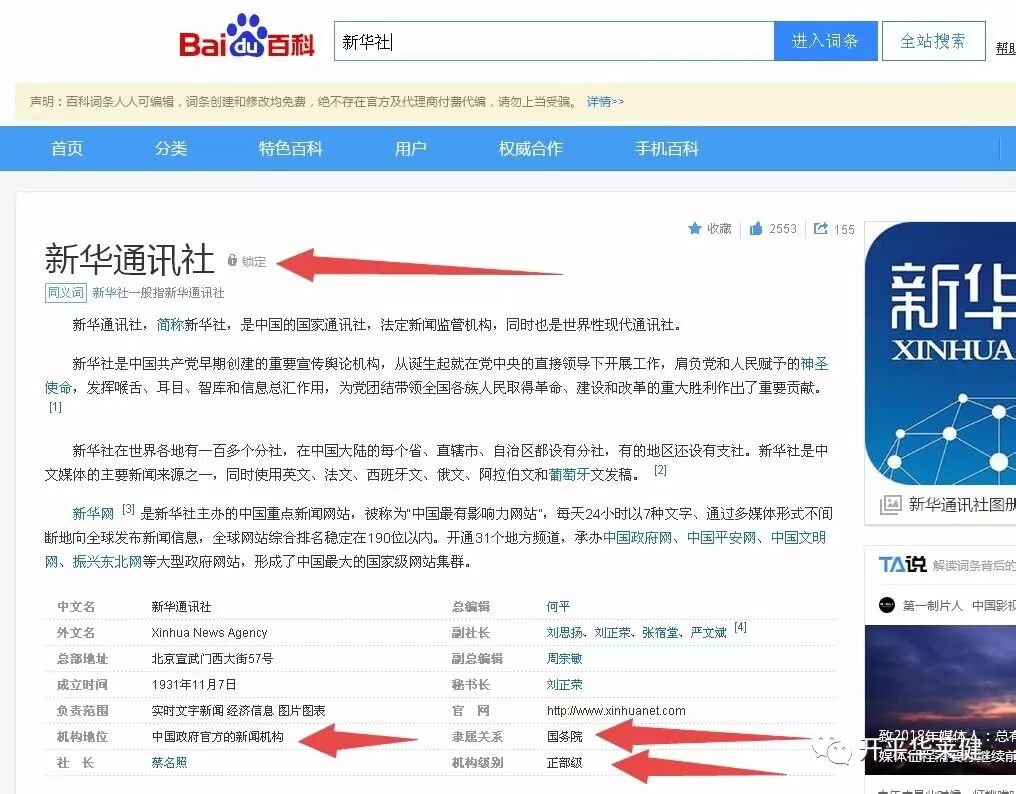
Task: Open 刘正荣 in the 秘书长 row
Action: (564, 684)
